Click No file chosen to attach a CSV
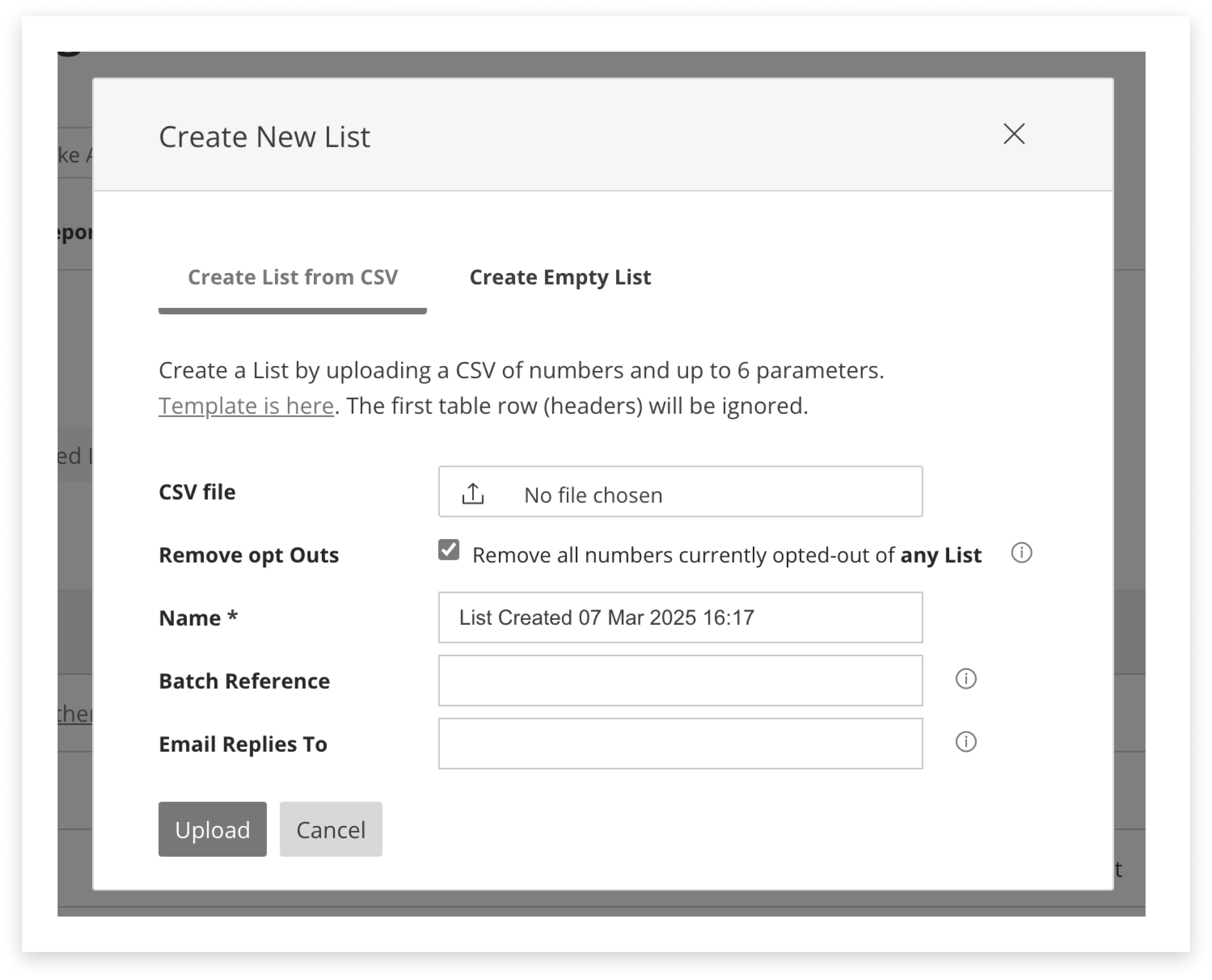 tap(593, 494)
